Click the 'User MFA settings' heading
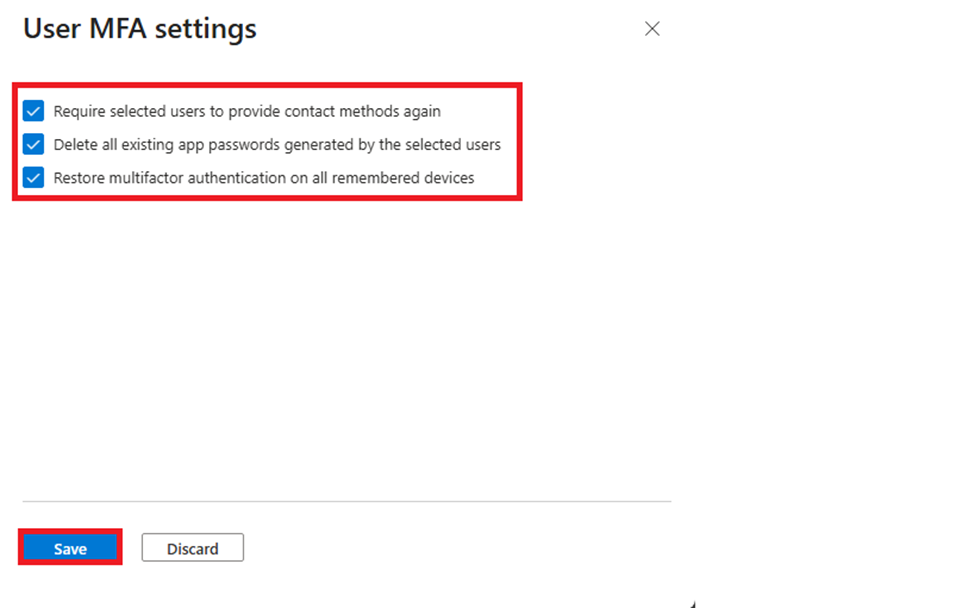This screenshot has height=608, width=975. [139, 28]
